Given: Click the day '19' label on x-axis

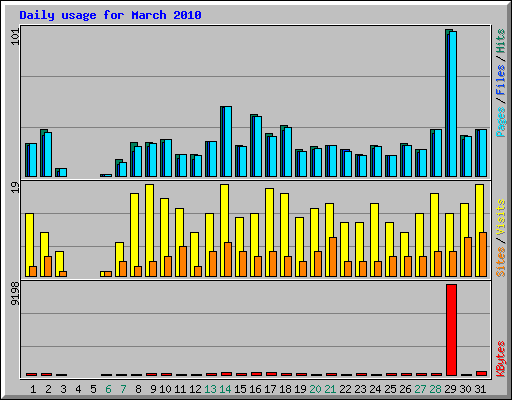Looking at the screenshot, I should click(x=300, y=389).
